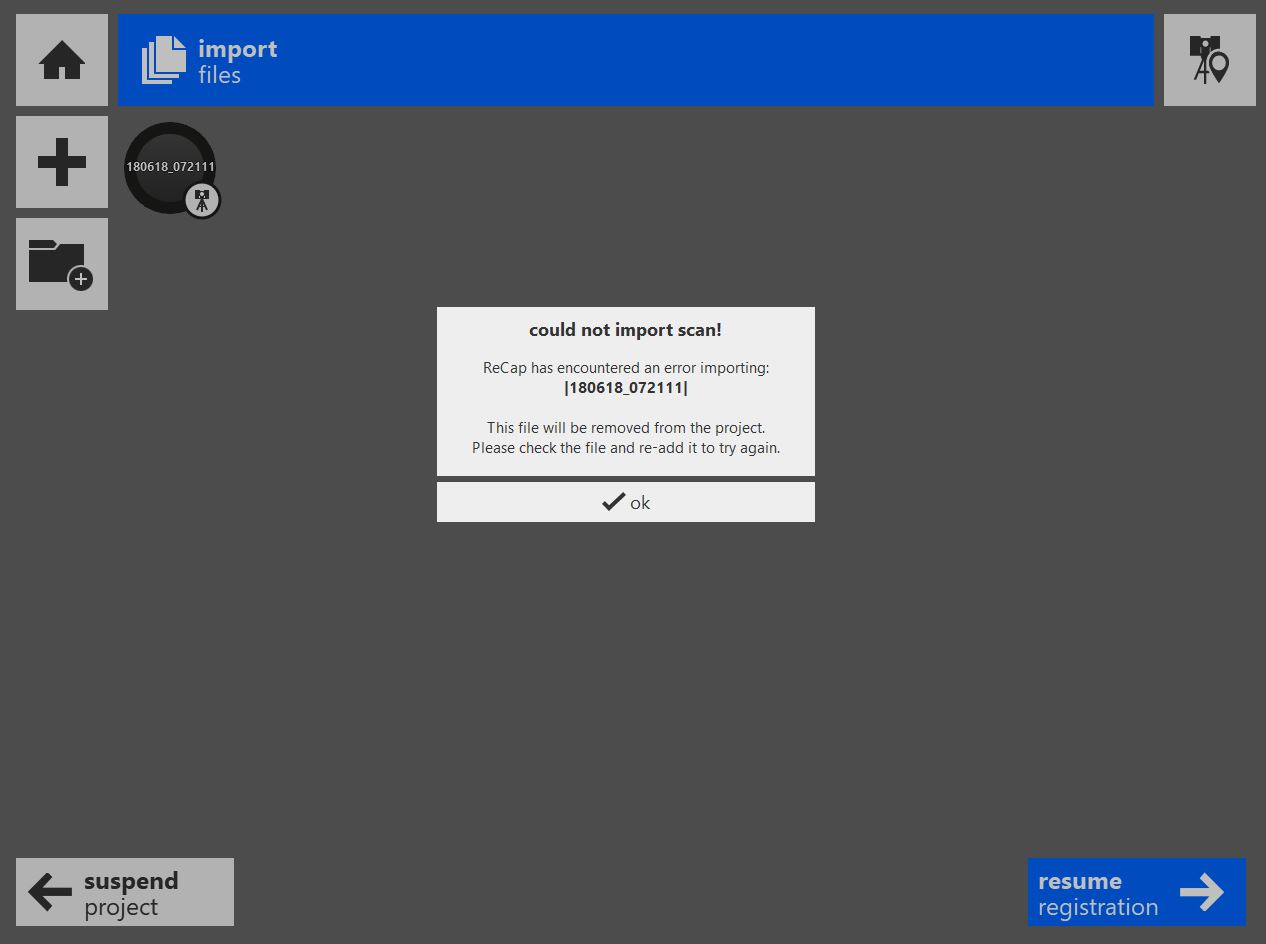Add a folder of scans icon
Image resolution: width=1266 pixels, height=944 pixels.
(x=62, y=264)
